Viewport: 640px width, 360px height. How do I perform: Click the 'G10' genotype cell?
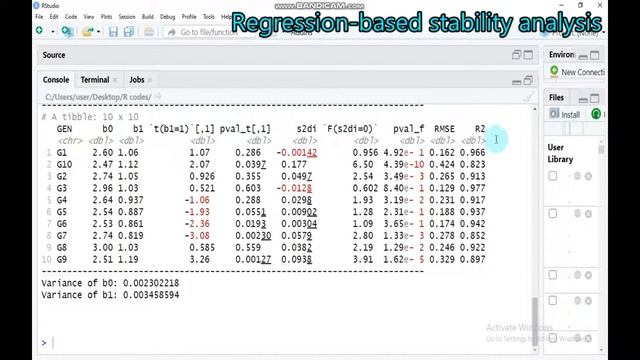click(64, 164)
